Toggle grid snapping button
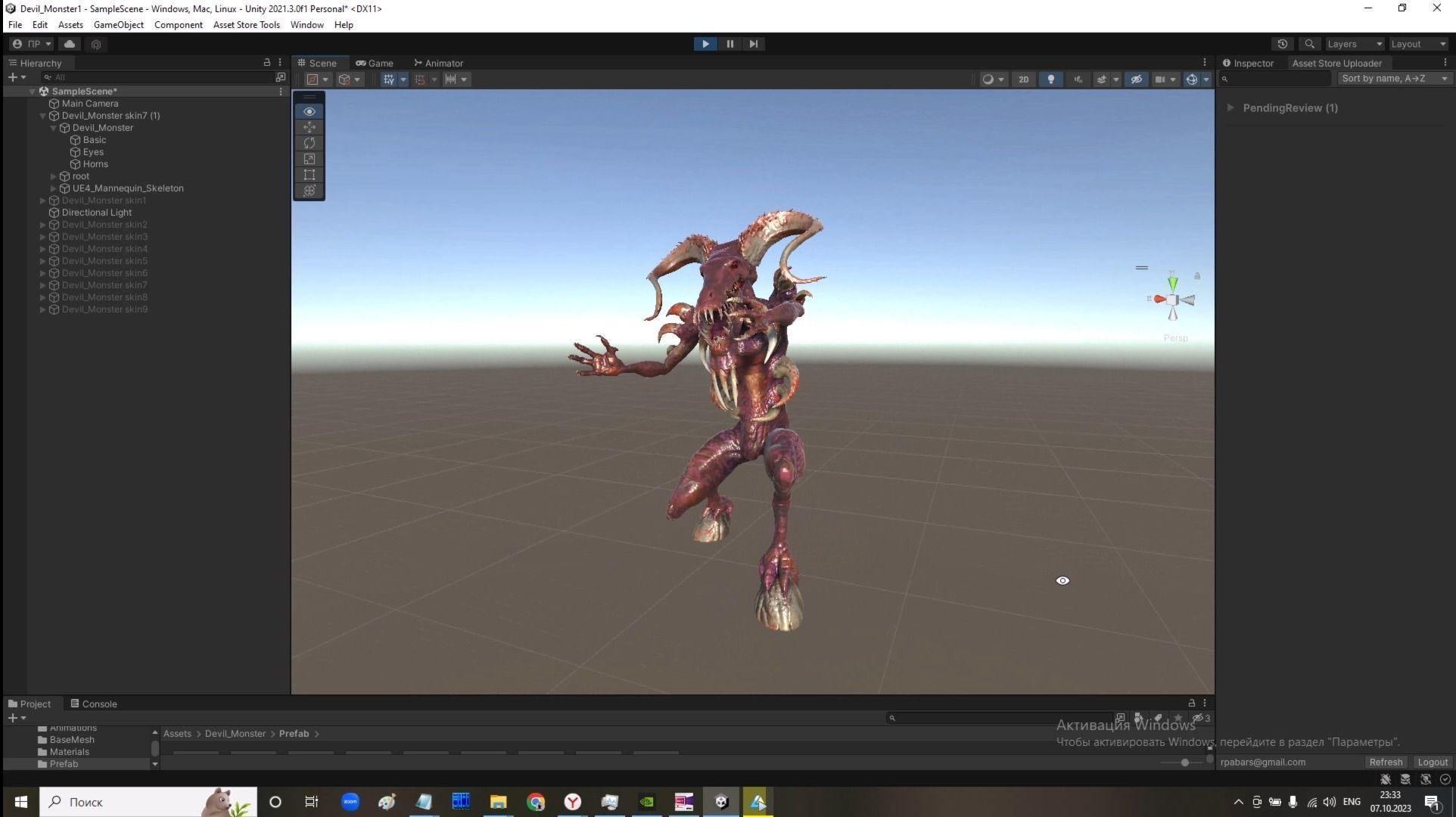This screenshot has height=817, width=1456. (x=420, y=79)
